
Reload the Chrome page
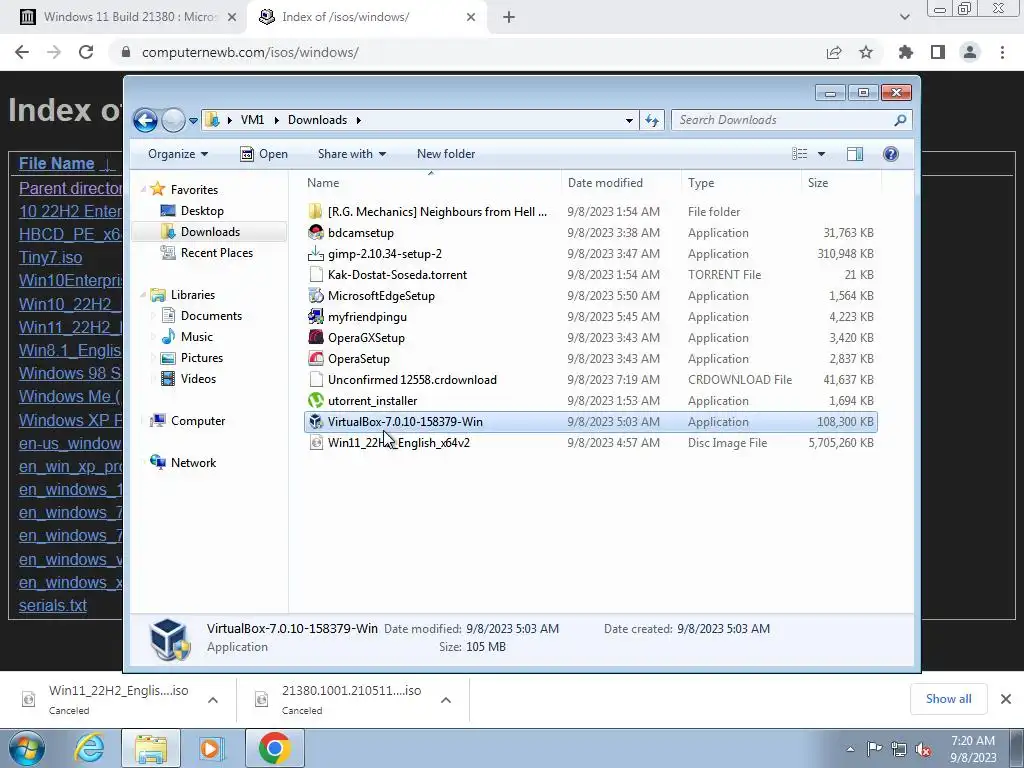coord(86,52)
